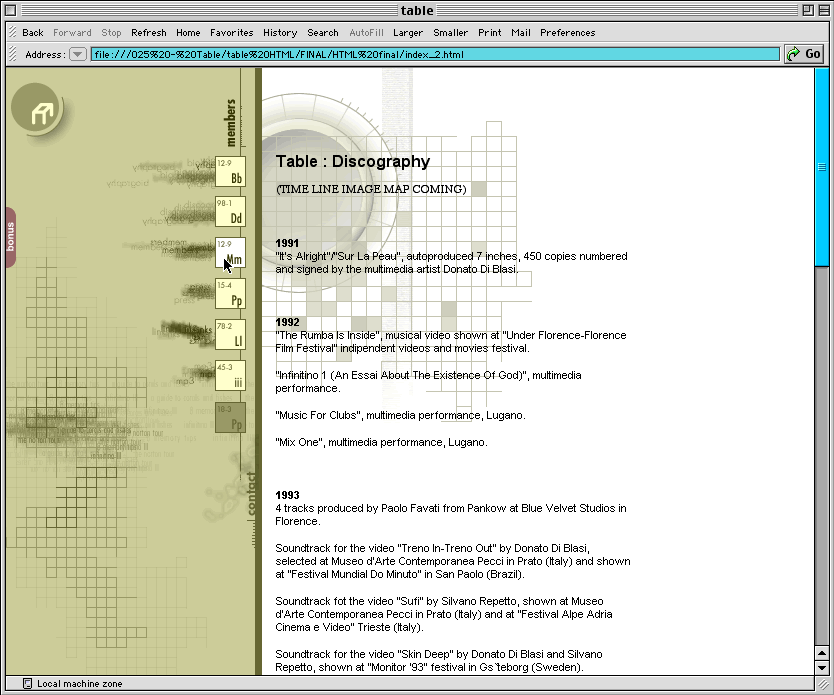Image resolution: width=834 pixels, height=695 pixels.
Task: Open the Favorites toolbar item
Action: tap(231, 32)
